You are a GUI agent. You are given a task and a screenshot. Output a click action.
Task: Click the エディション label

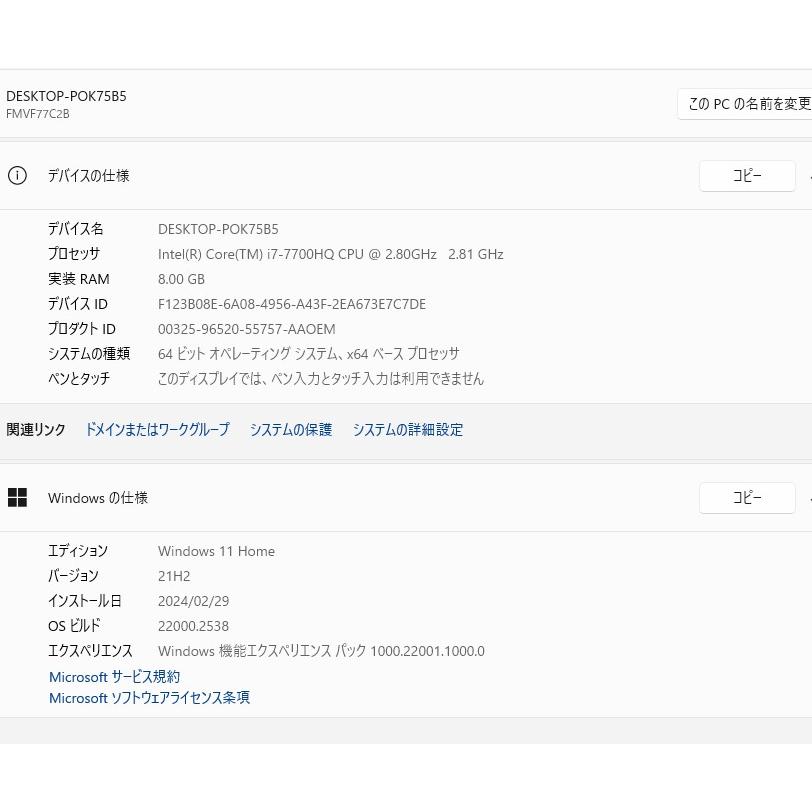pos(78,551)
